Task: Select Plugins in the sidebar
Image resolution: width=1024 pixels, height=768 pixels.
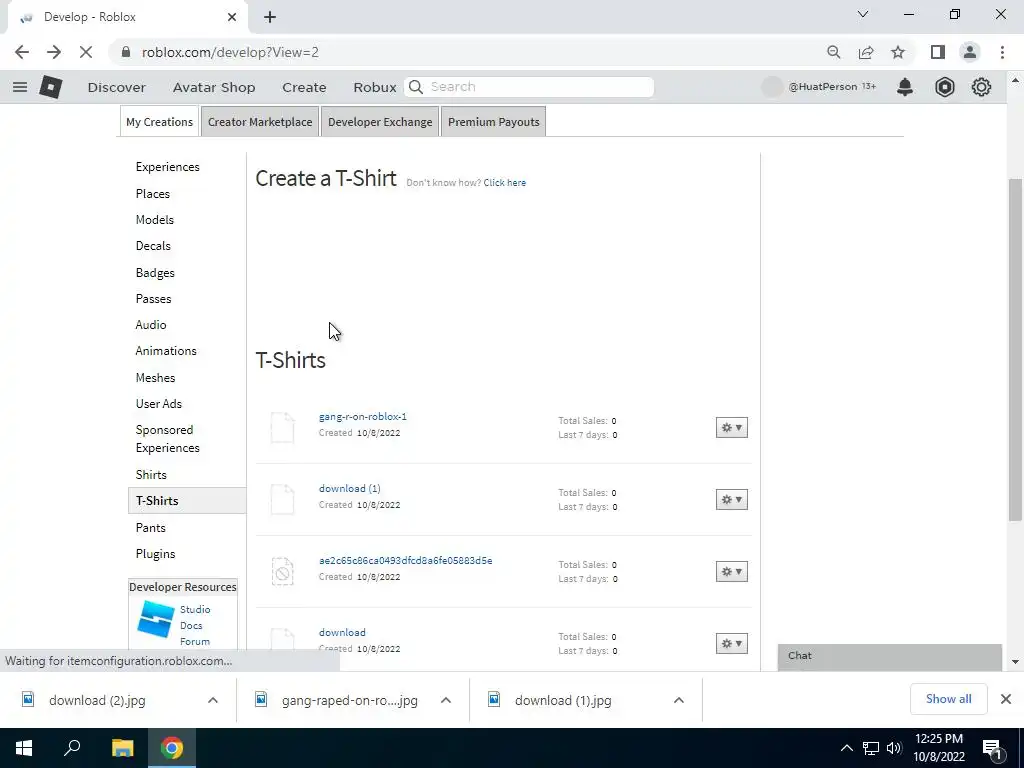Action: [x=155, y=554]
